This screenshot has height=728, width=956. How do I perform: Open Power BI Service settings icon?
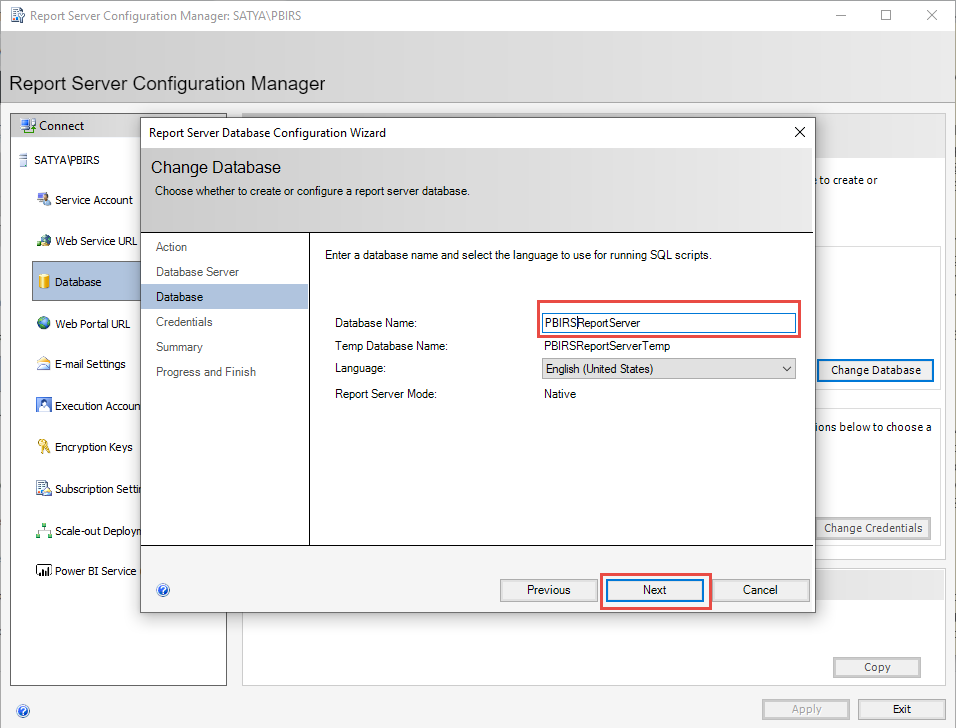tap(42, 571)
